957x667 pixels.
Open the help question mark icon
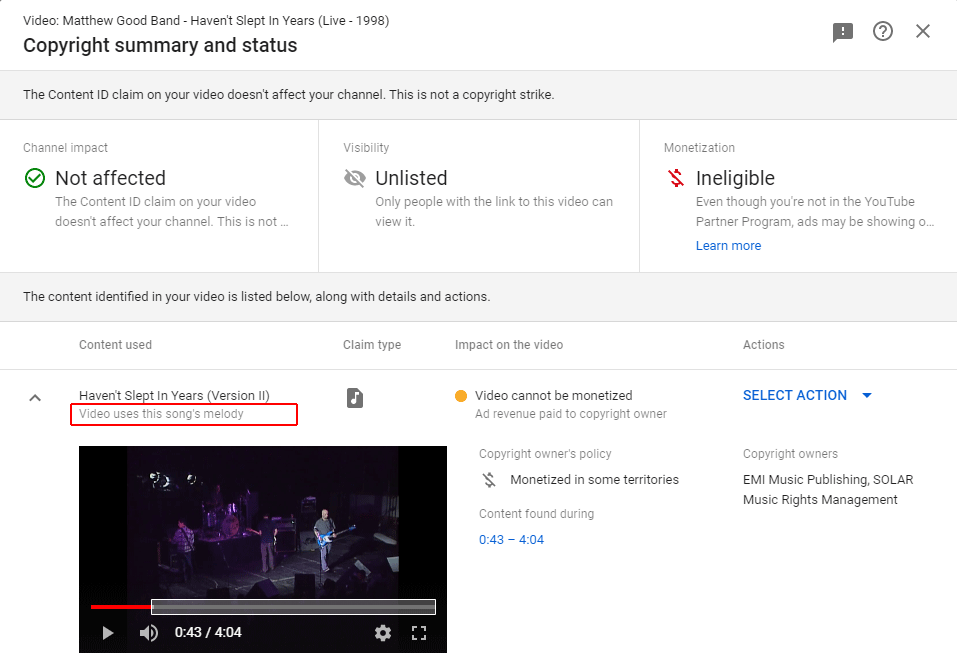coord(883,31)
